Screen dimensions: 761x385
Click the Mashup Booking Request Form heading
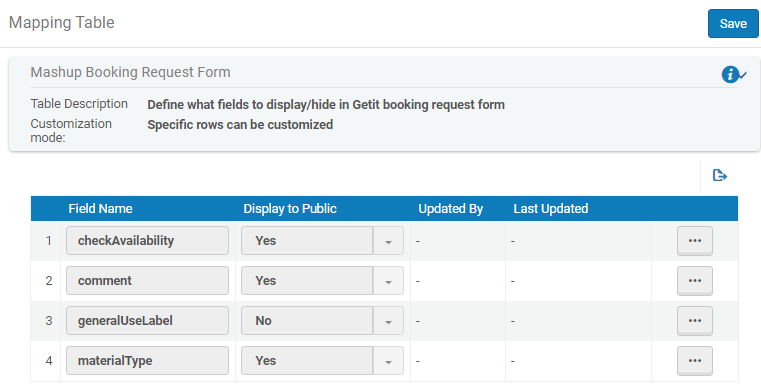[x=131, y=72]
